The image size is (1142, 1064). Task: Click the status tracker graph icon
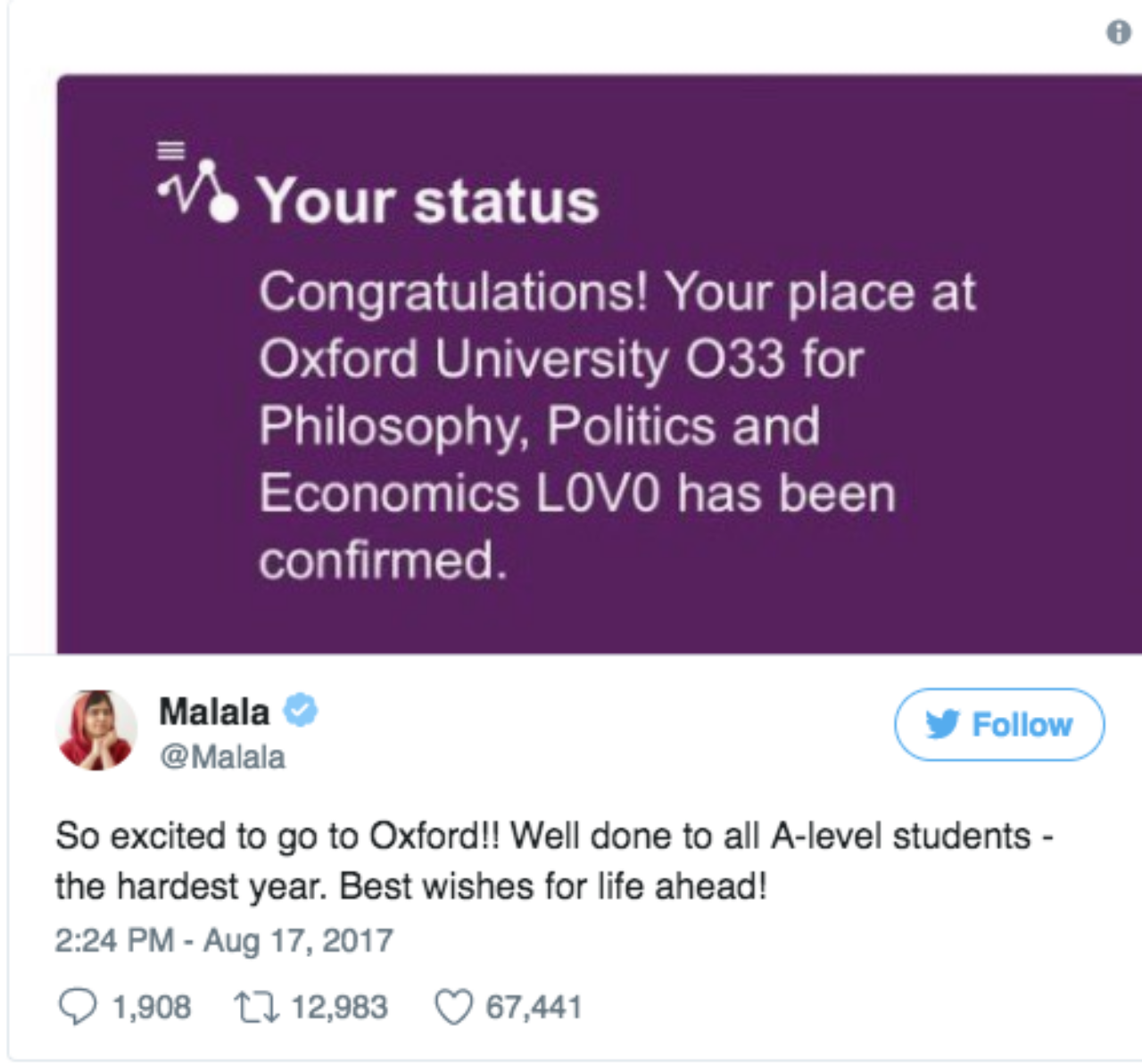coord(201,190)
